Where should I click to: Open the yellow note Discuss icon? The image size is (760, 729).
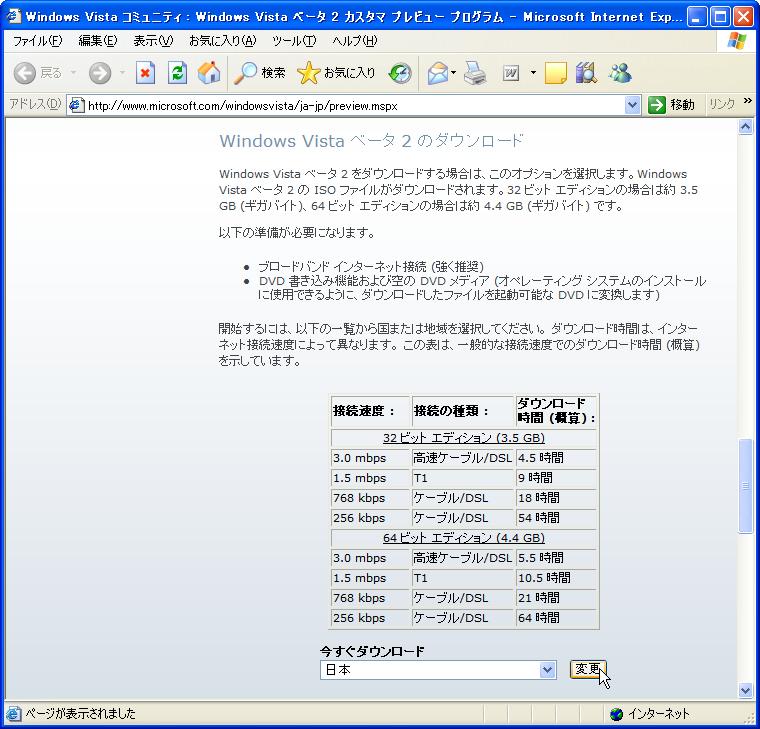point(555,73)
